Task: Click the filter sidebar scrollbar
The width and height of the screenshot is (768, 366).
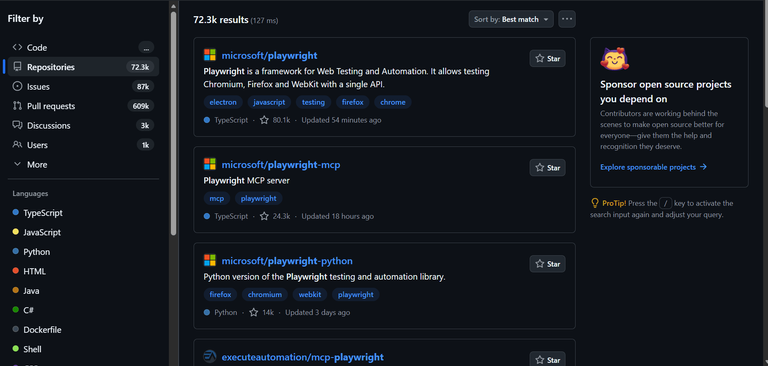Action: tap(173, 122)
